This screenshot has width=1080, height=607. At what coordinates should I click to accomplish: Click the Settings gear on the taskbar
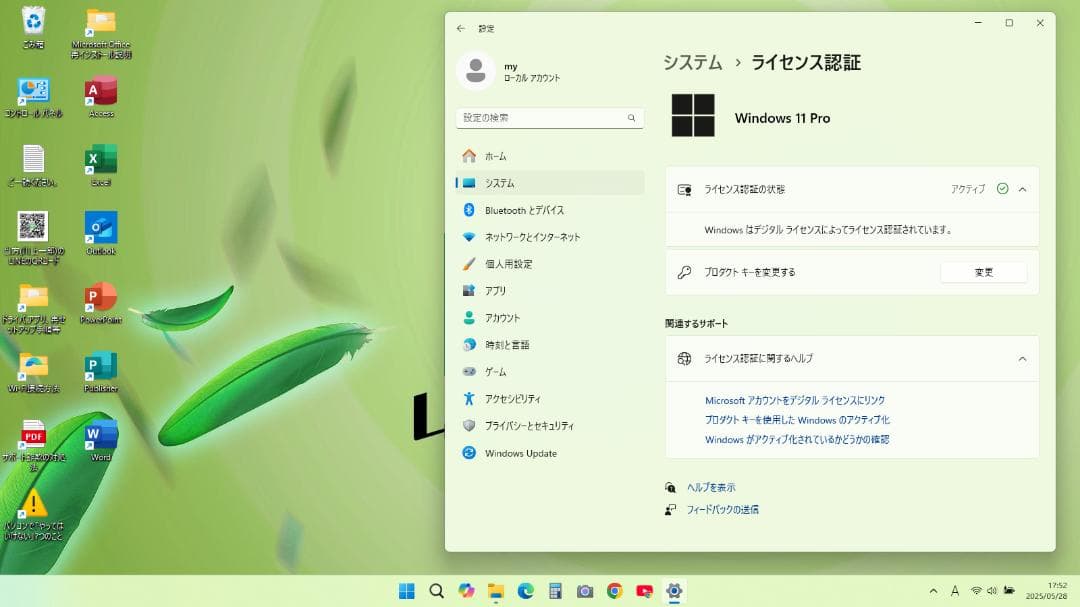674,591
